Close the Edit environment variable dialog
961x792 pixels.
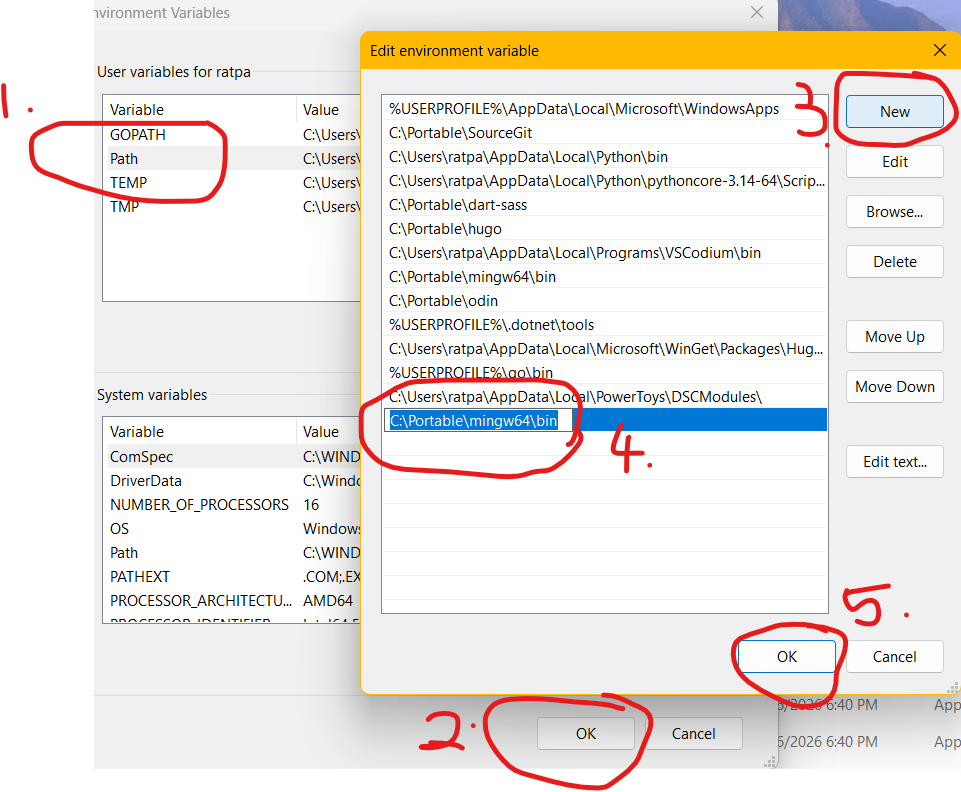point(938,50)
